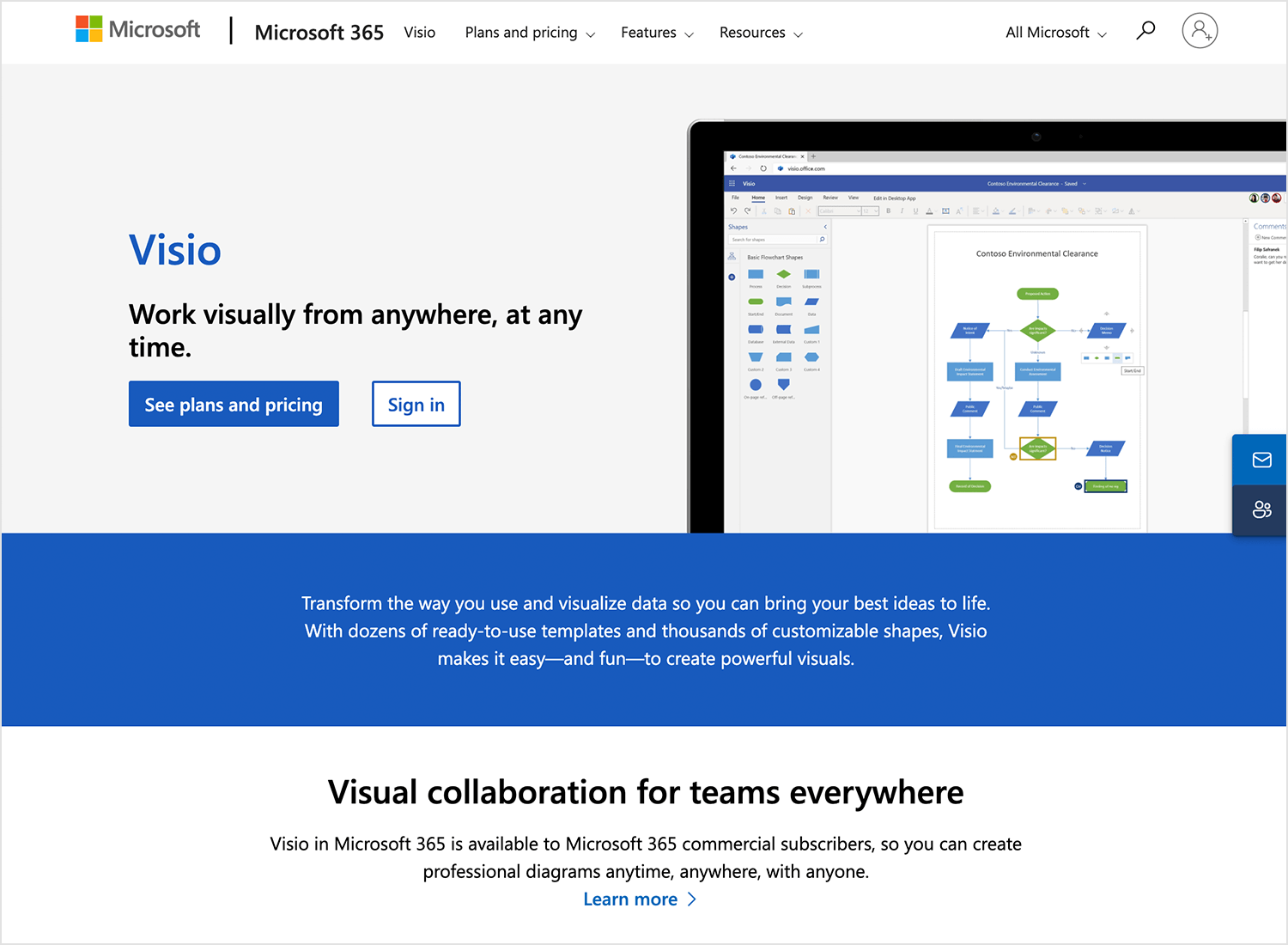Click the Visio laptop hero image
The height and width of the screenshot is (945, 1288).
point(987,326)
